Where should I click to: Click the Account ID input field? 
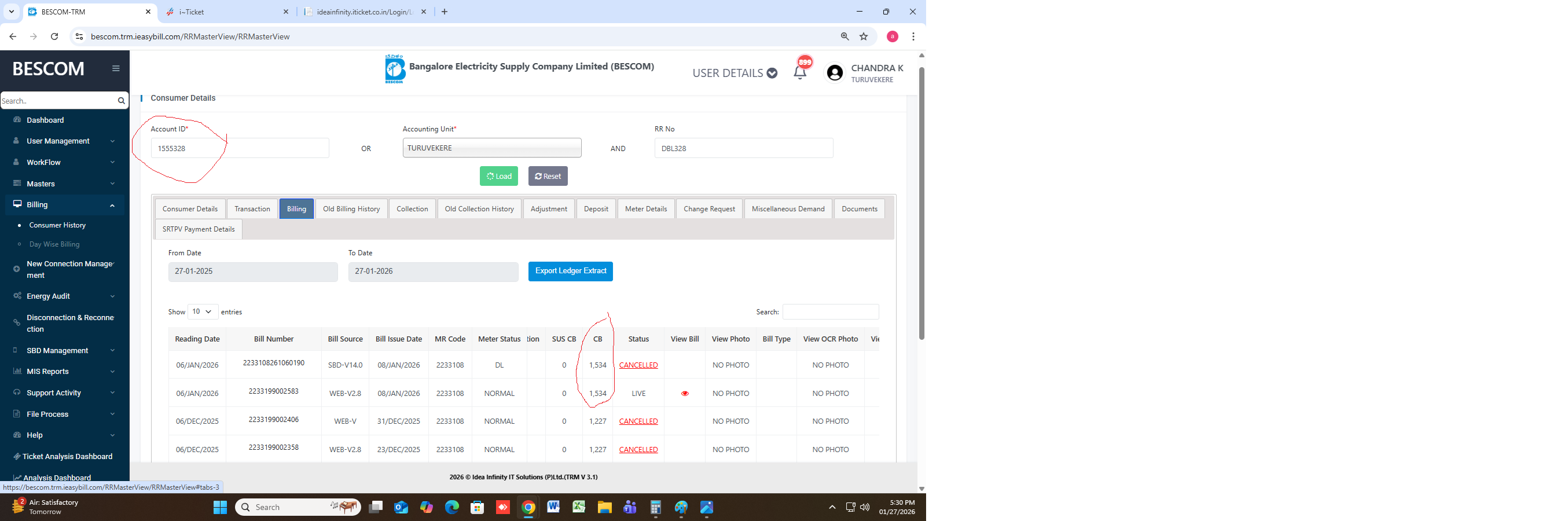point(240,148)
